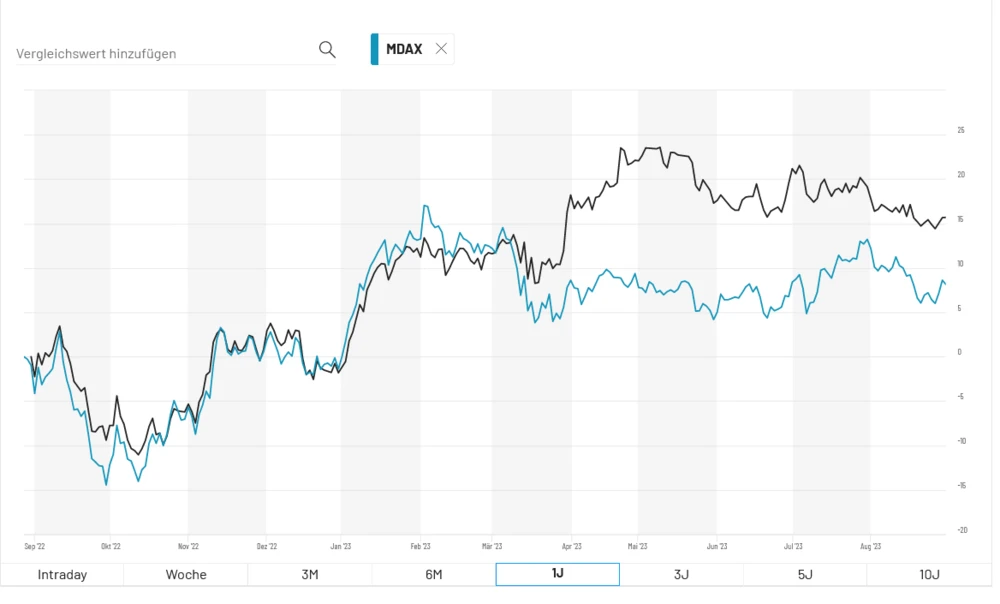Select the Woche time range
This screenshot has height=604, width=1000.
(186, 574)
